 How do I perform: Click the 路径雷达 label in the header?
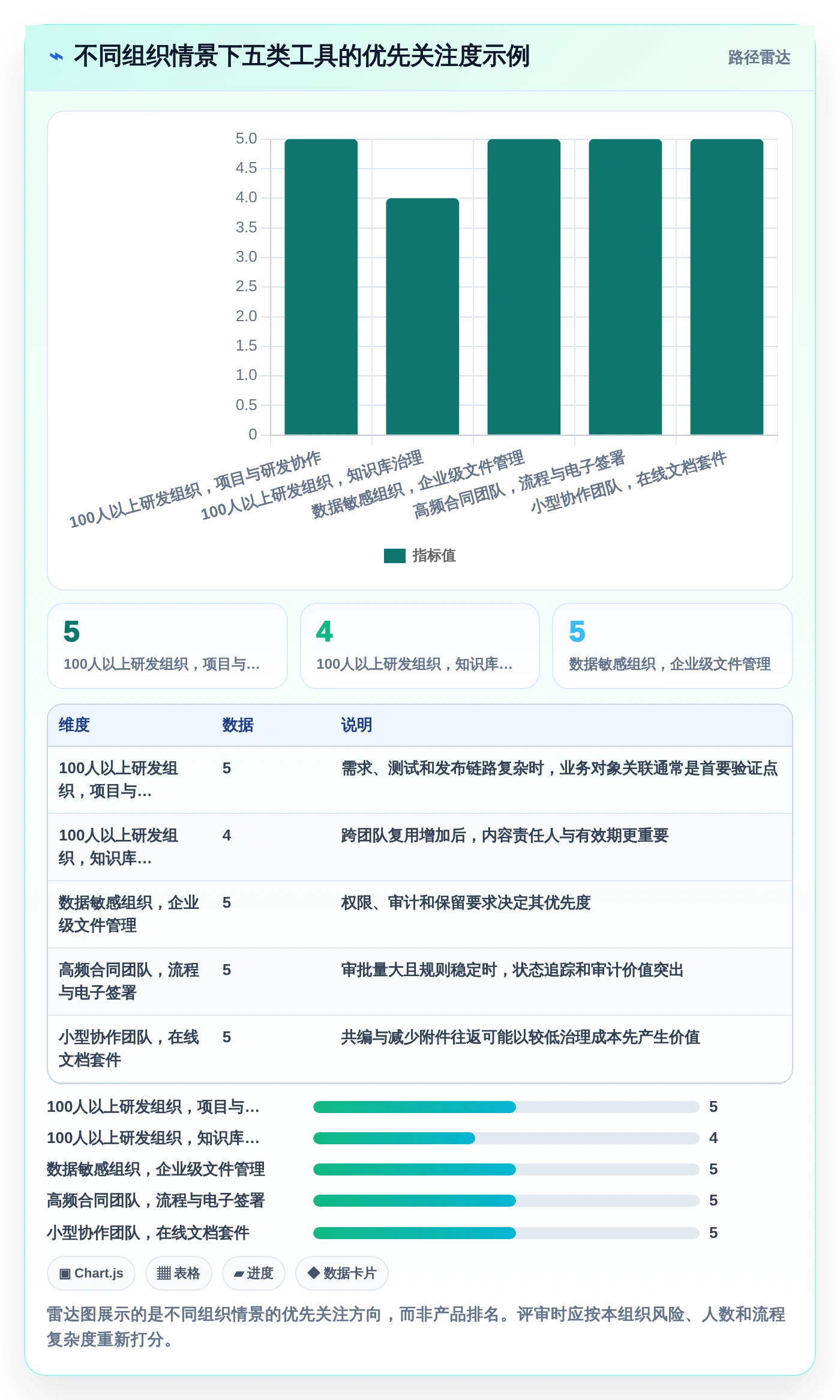pos(759,58)
